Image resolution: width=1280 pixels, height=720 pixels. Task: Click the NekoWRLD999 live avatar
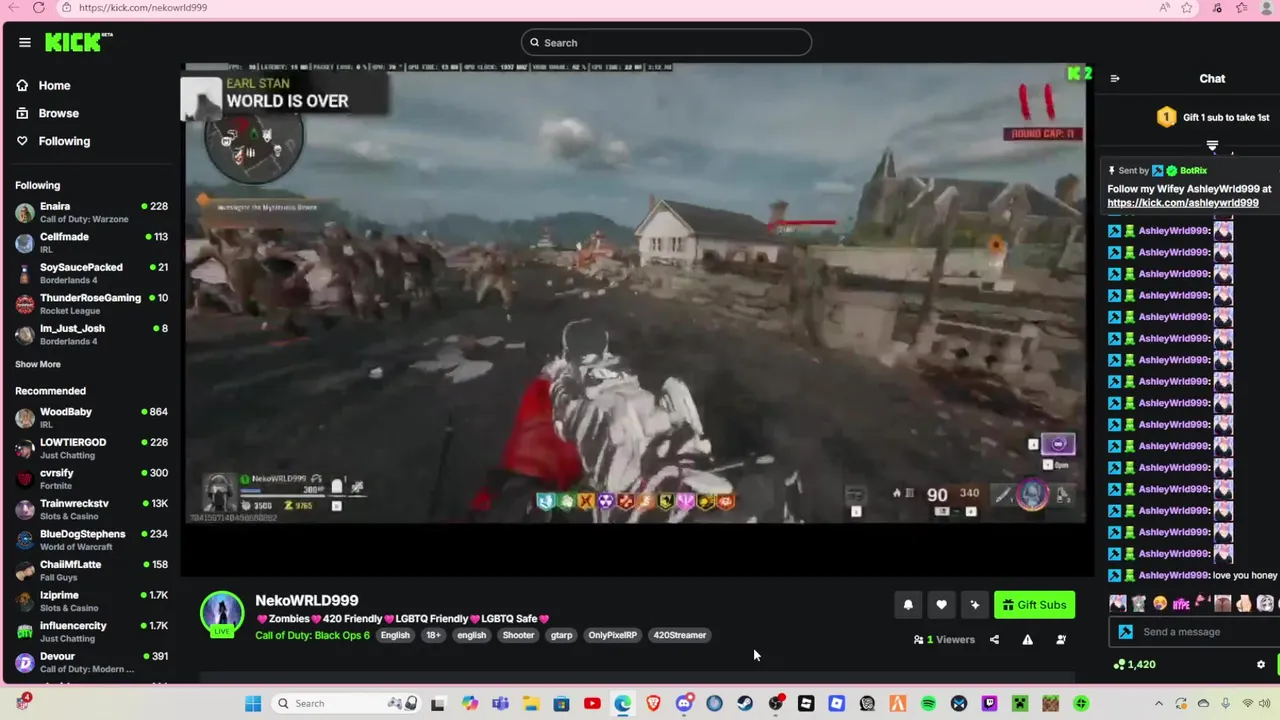pos(222,614)
